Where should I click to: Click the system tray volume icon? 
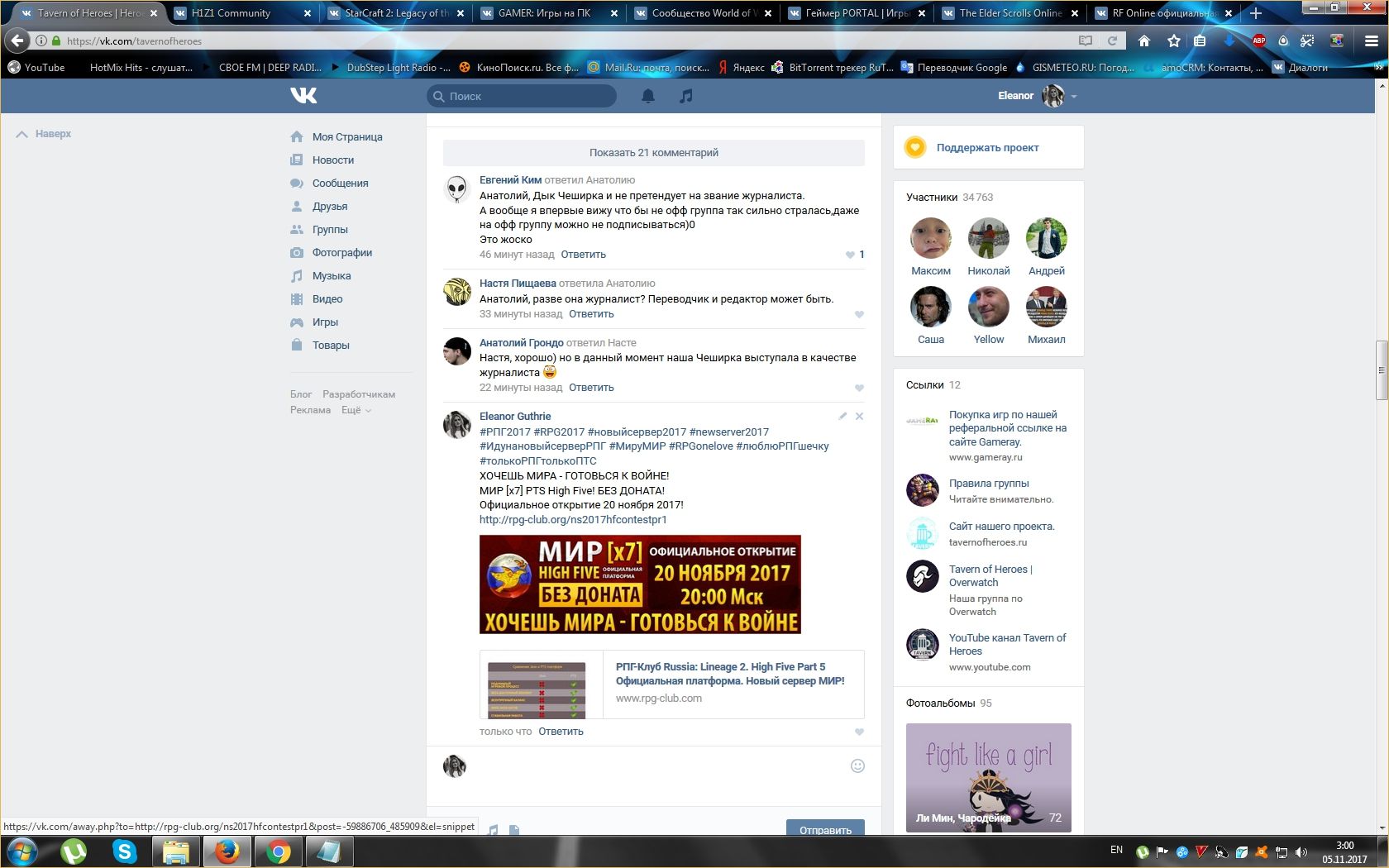pyautogui.click(x=1301, y=852)
